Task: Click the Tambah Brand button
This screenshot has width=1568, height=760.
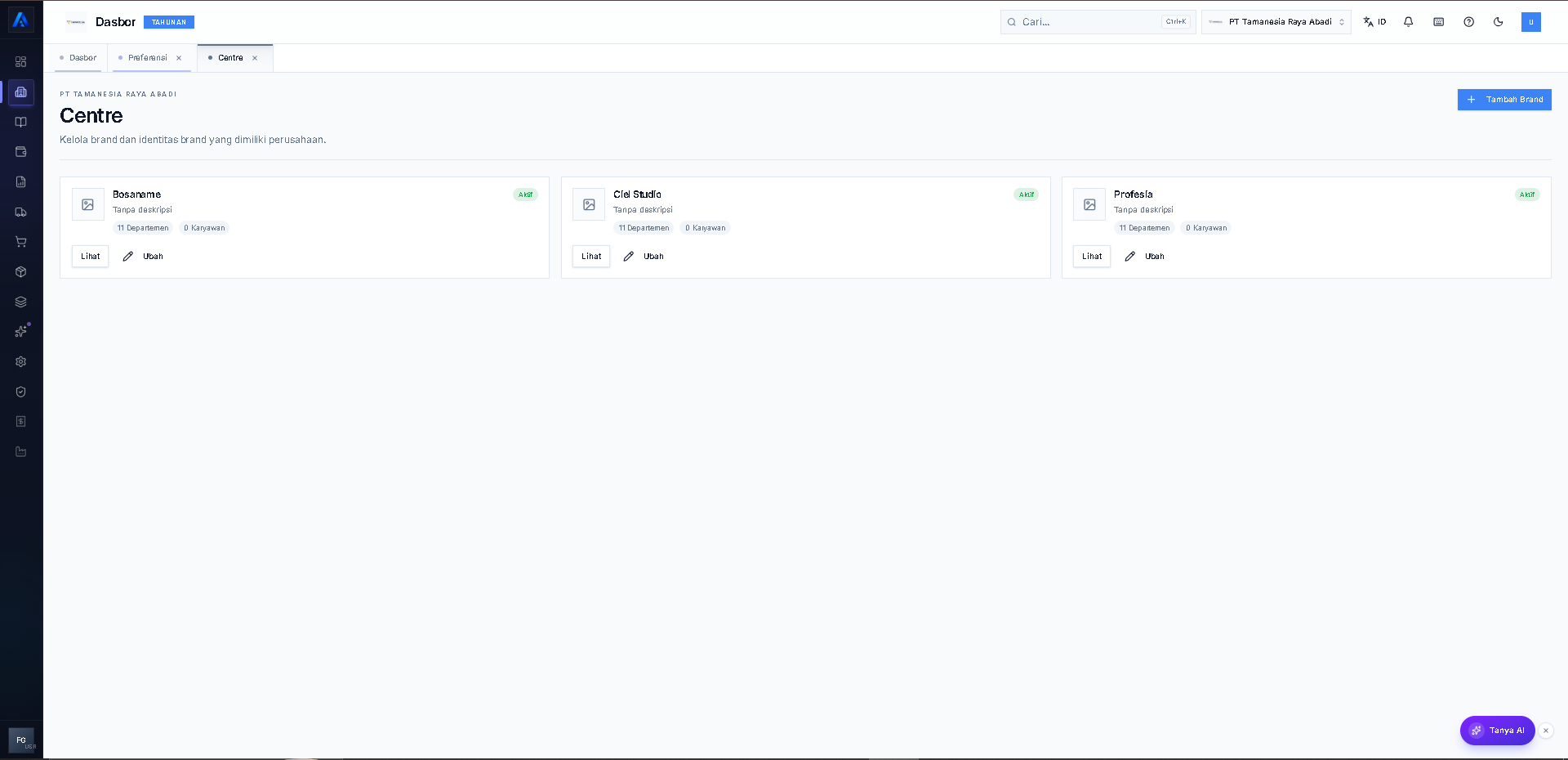Action: (x=1504, y=100)
